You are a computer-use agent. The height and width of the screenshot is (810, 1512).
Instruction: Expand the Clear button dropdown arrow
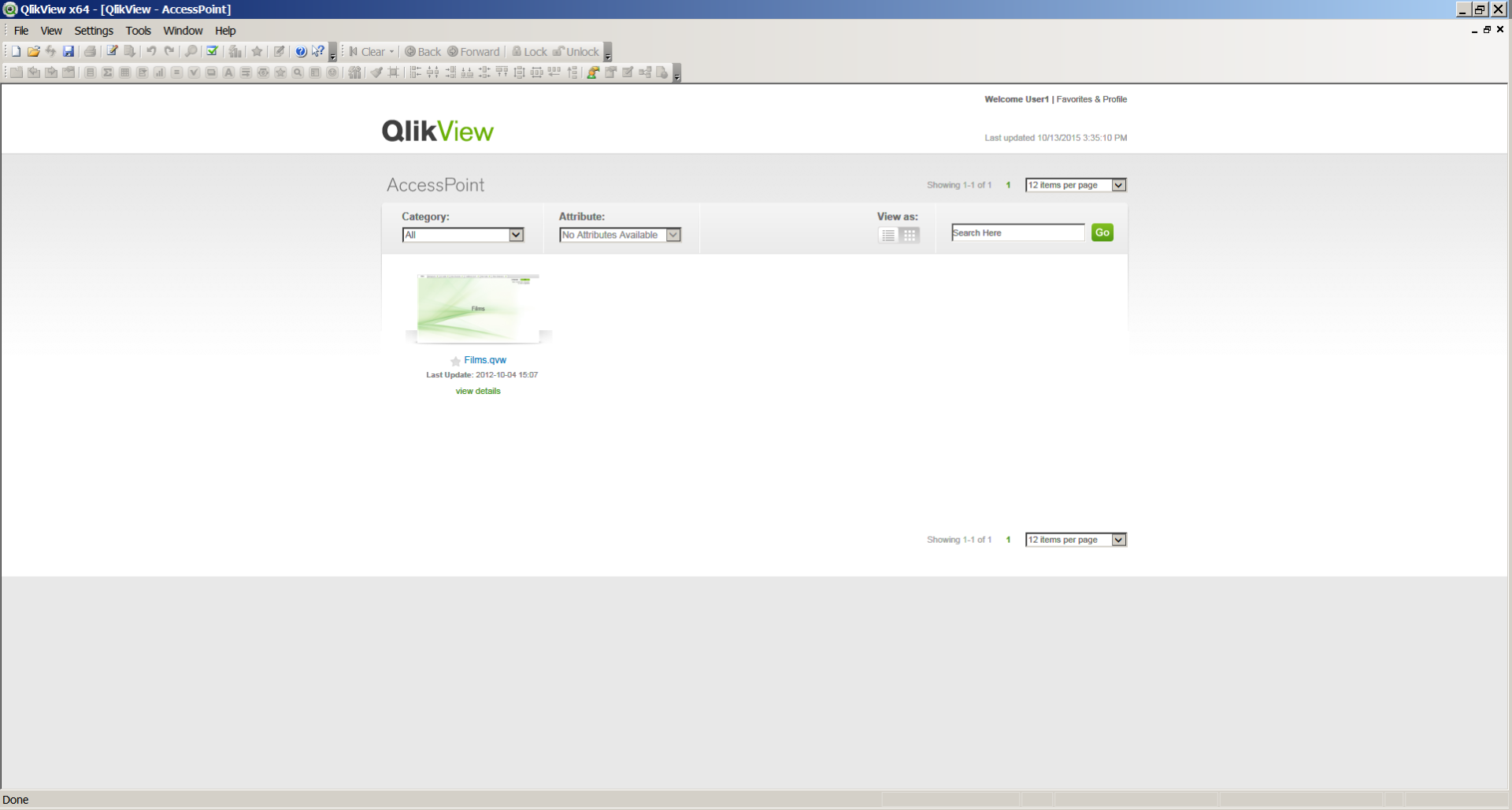(391, 52)
